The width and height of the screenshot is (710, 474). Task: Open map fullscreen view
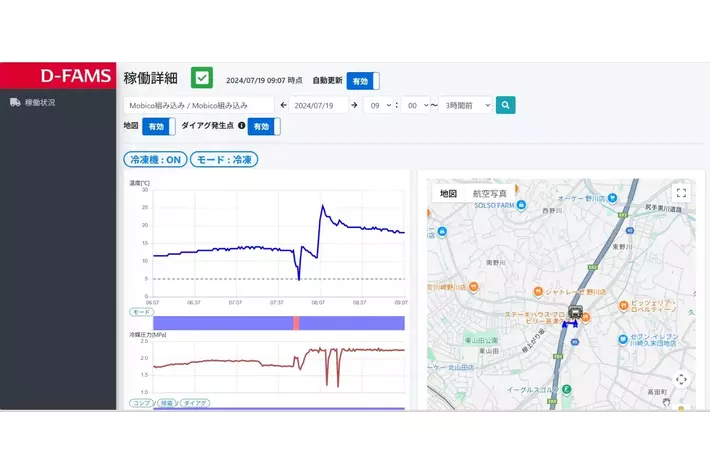[x=681, y=193]
